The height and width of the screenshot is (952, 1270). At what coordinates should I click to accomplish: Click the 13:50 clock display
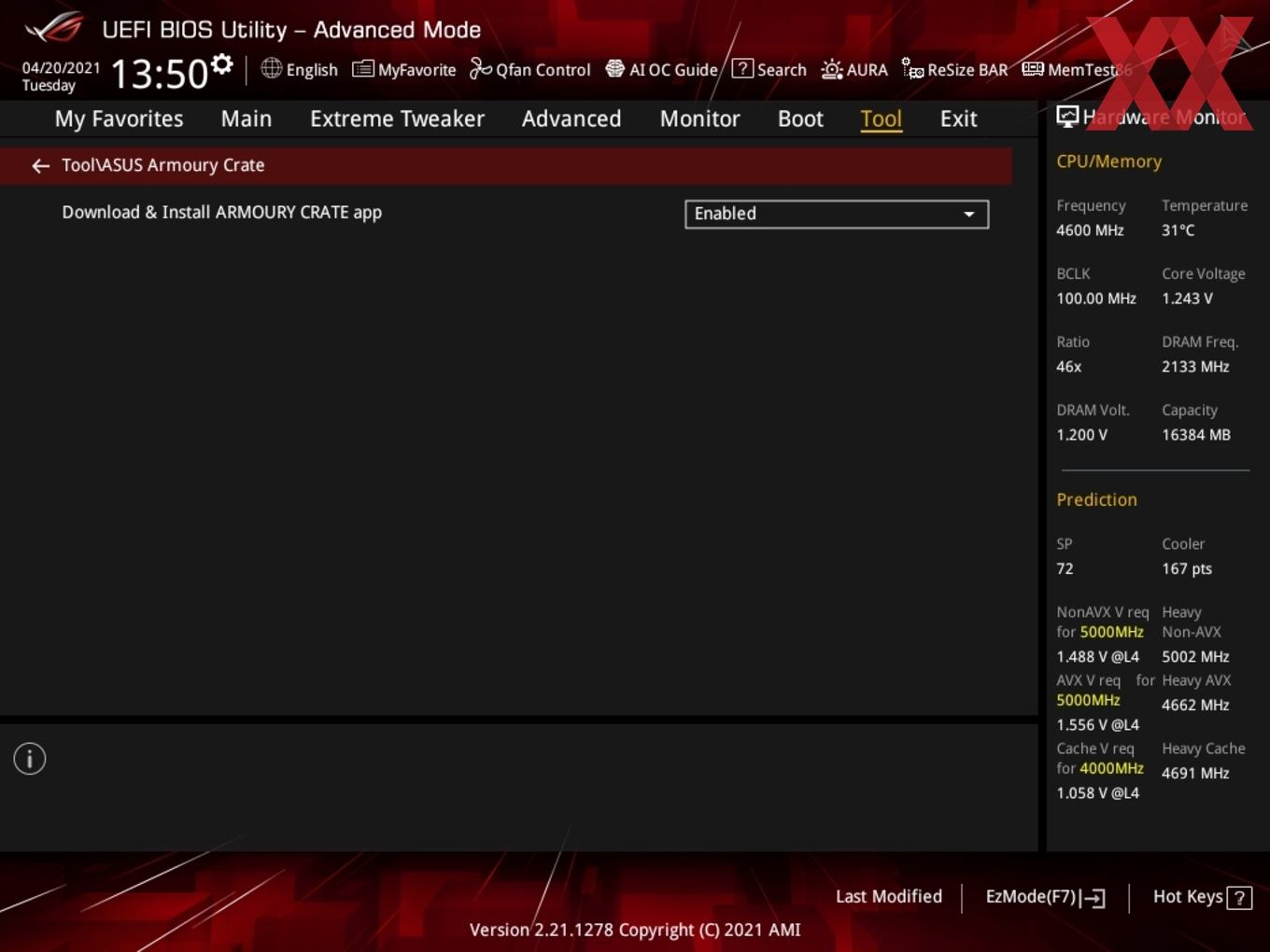[x=159, y=74]
